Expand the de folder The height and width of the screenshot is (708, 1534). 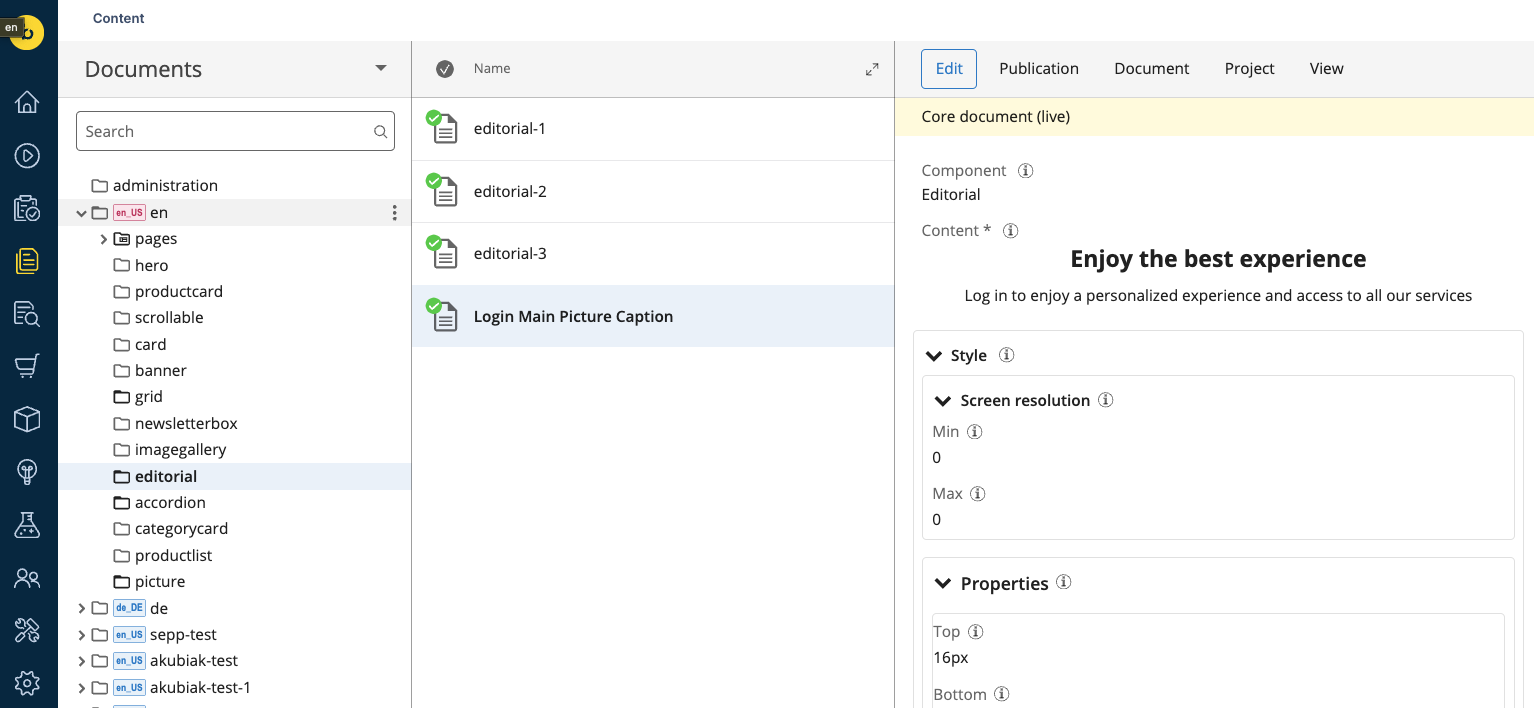pos(82,608)
